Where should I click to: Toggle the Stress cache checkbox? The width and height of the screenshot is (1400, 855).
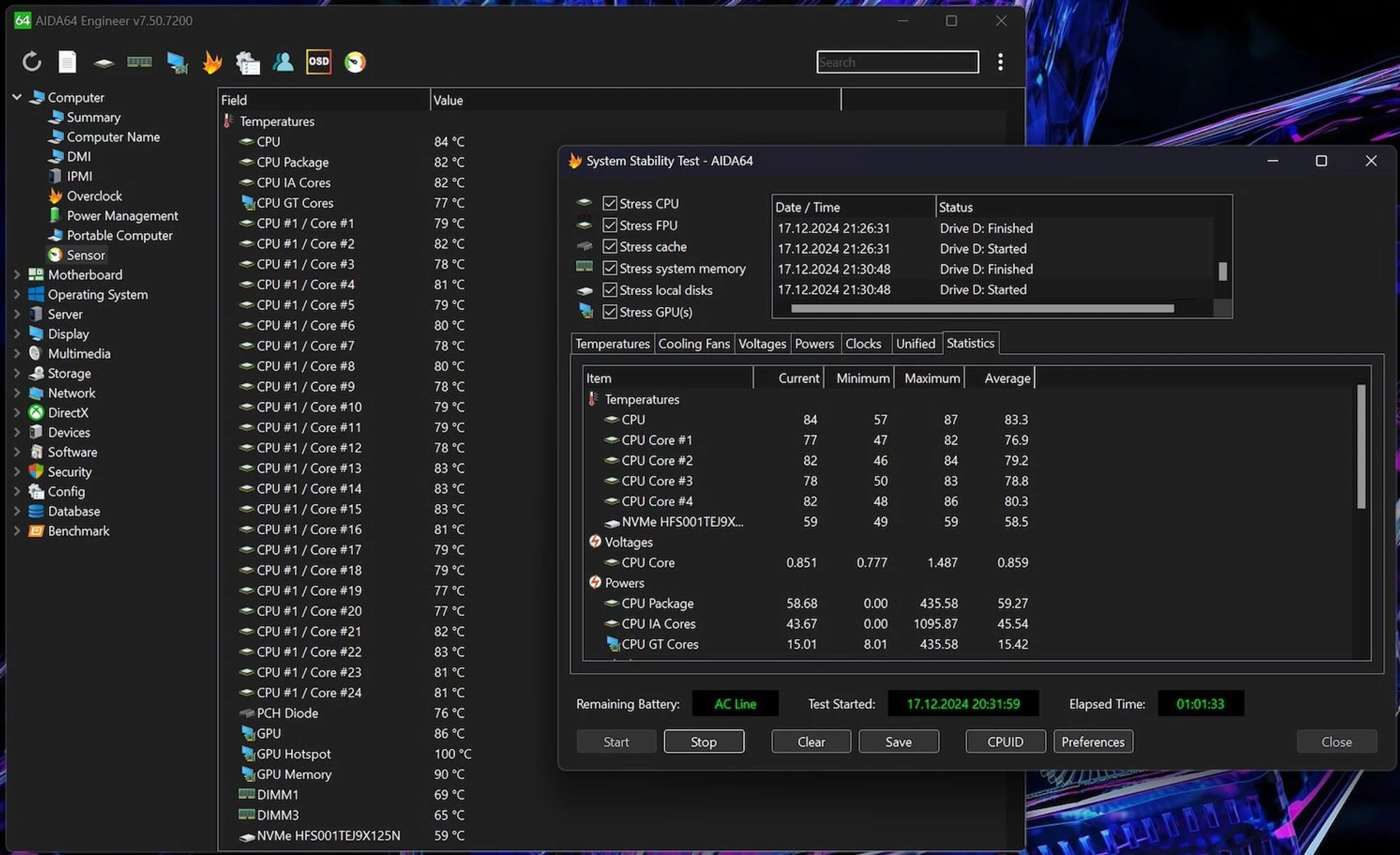pyautogui.click(x=610, y=247)
